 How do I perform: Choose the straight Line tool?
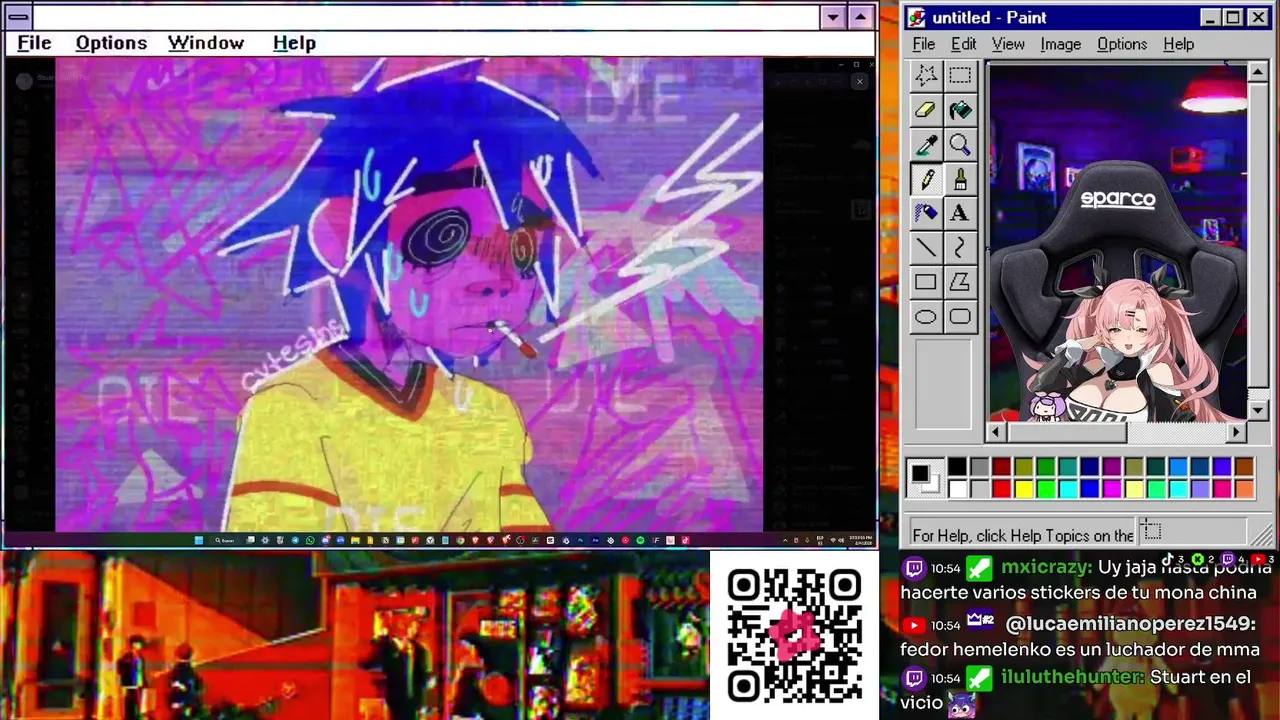pyautogui.click(x=926, y=248)
